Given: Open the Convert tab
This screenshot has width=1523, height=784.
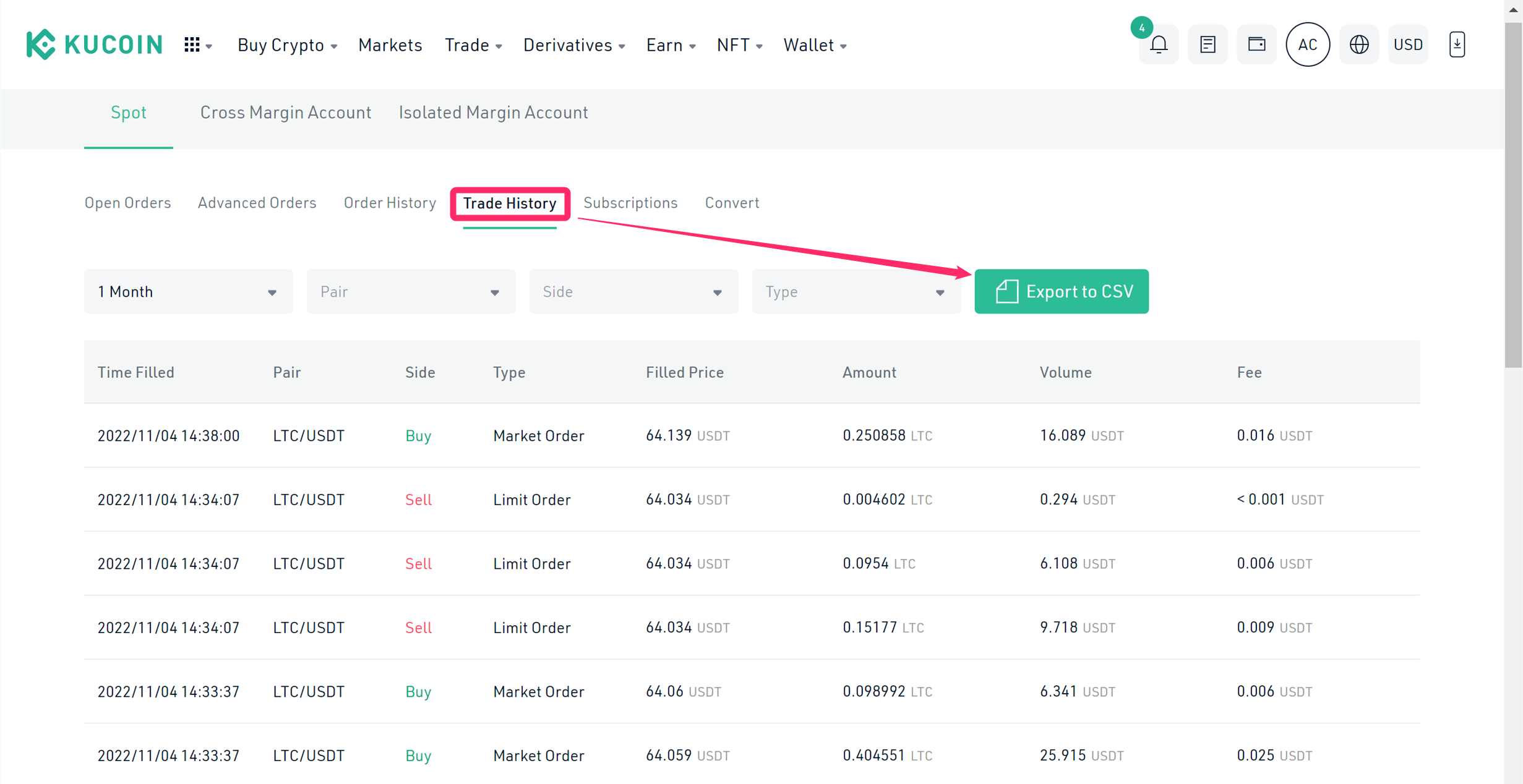Looking at the screenshot, I should [x=732, y=203].
